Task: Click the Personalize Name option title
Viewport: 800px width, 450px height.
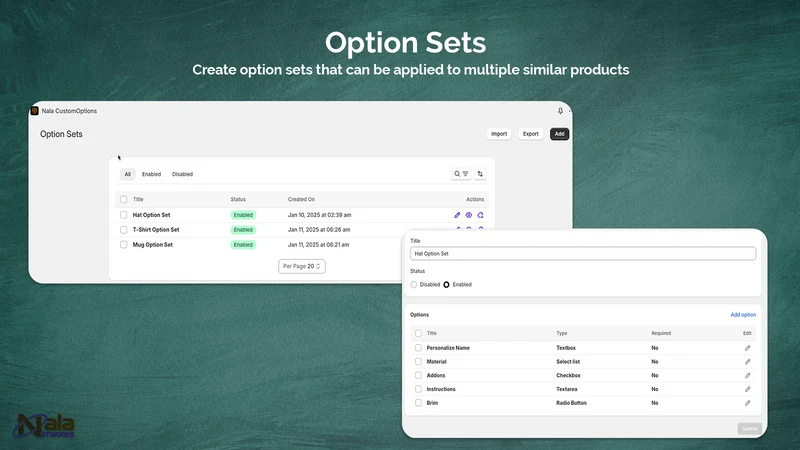Action: point(448,348)
